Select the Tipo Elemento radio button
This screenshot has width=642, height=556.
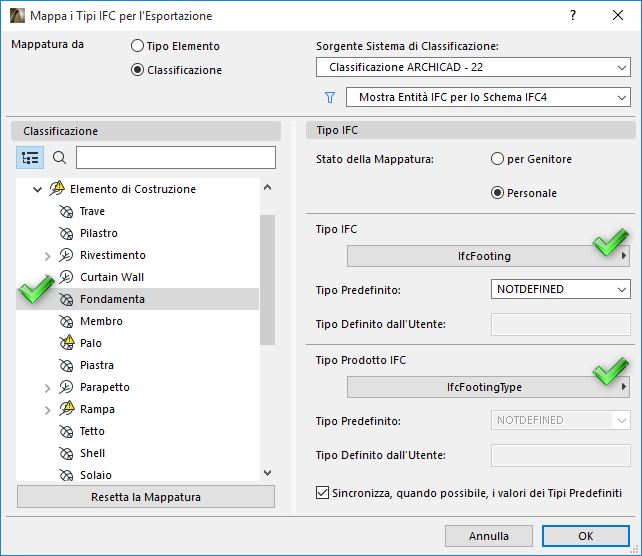click(138, 46)
